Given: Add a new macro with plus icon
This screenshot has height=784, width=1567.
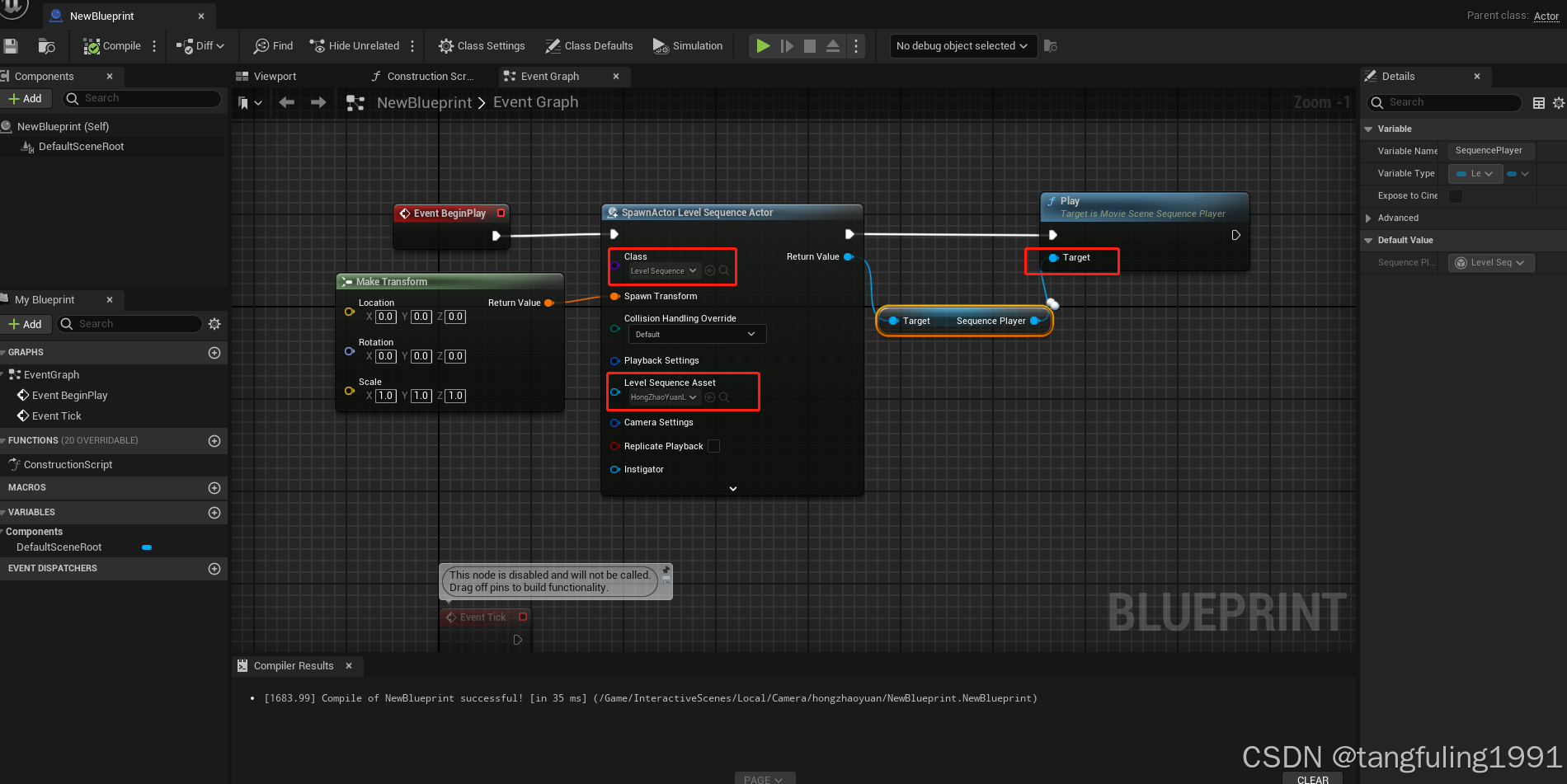Looking at the screenshot, I should 214,488.
